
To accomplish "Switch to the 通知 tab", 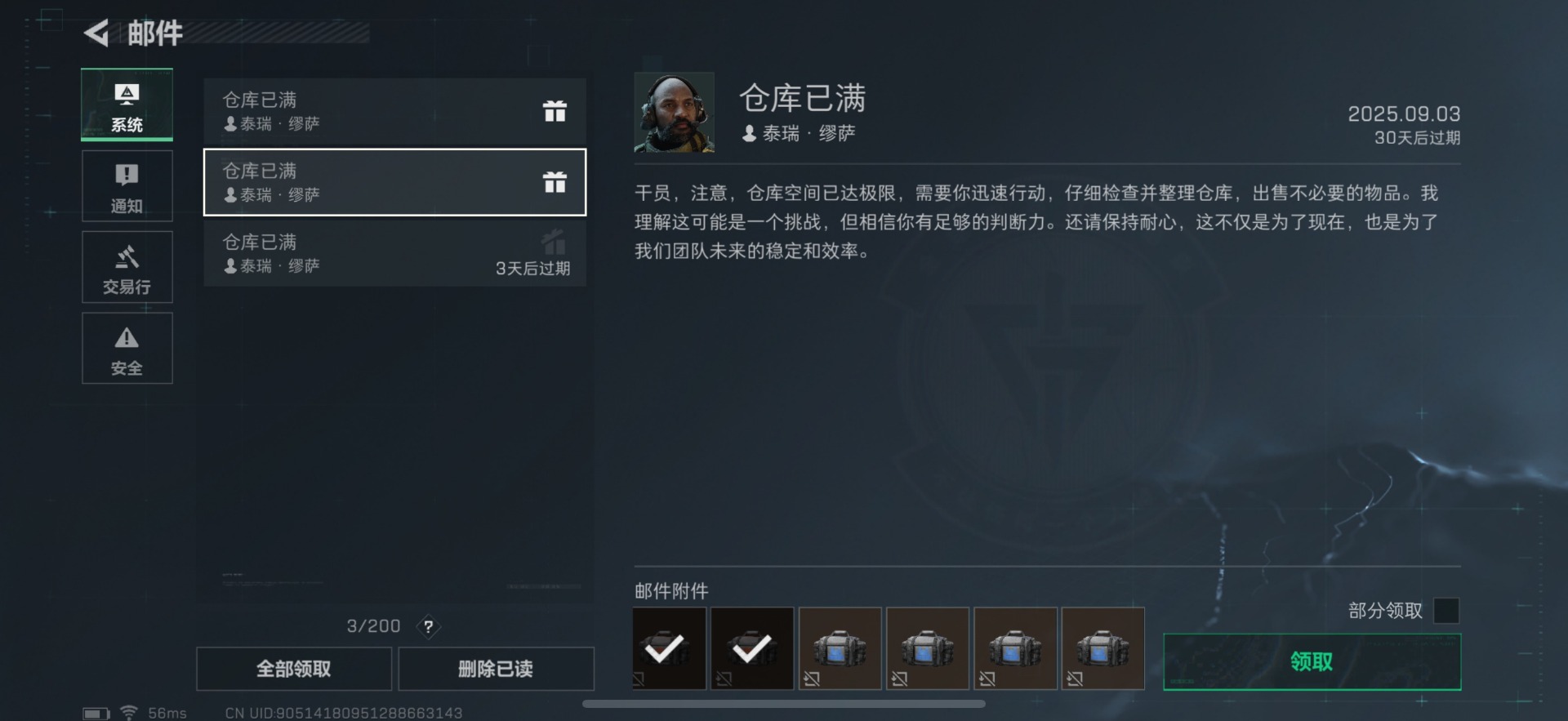I will 127,186.
